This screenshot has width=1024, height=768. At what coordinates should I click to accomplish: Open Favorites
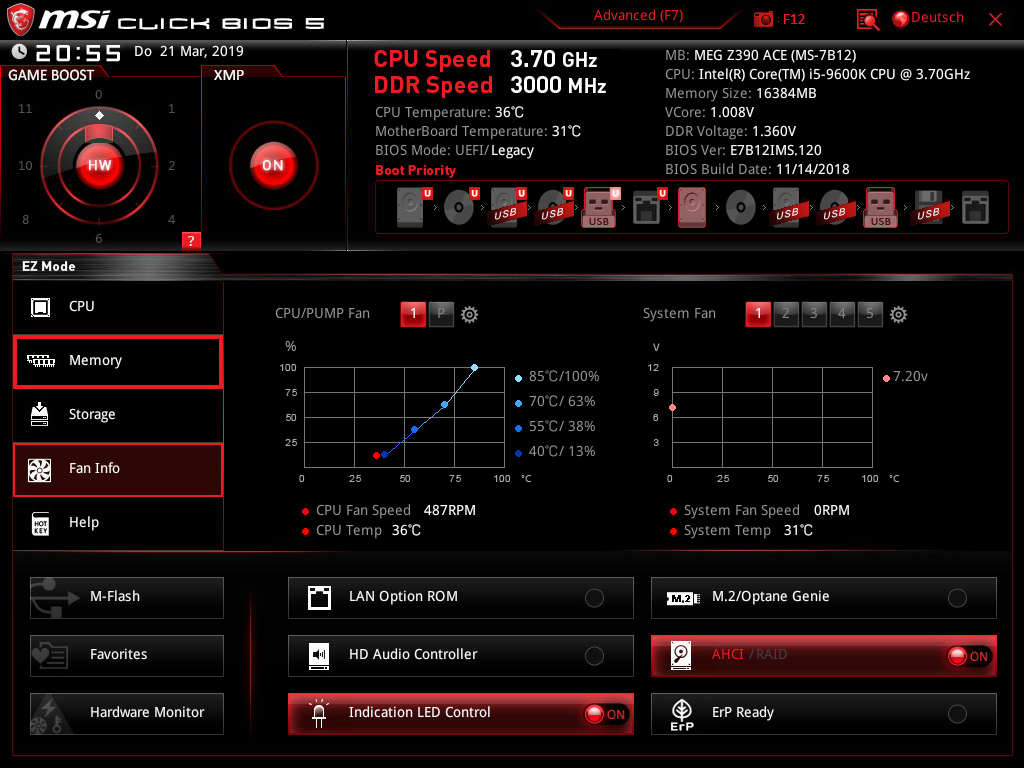(x=127, y=656)
